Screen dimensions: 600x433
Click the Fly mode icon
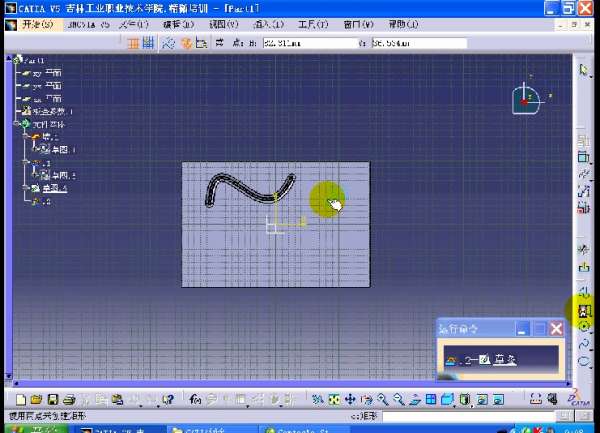317,400
